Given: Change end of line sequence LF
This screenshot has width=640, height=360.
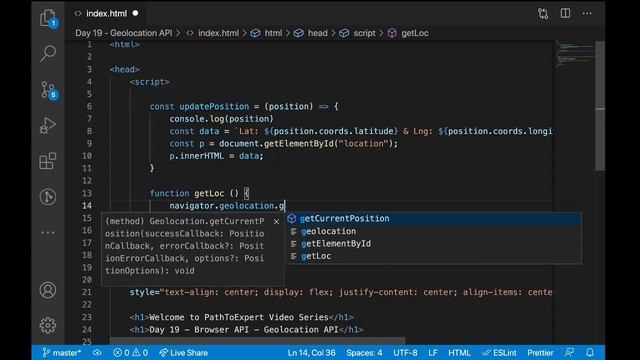Looking at the screenshot, I should coord(433,353).
